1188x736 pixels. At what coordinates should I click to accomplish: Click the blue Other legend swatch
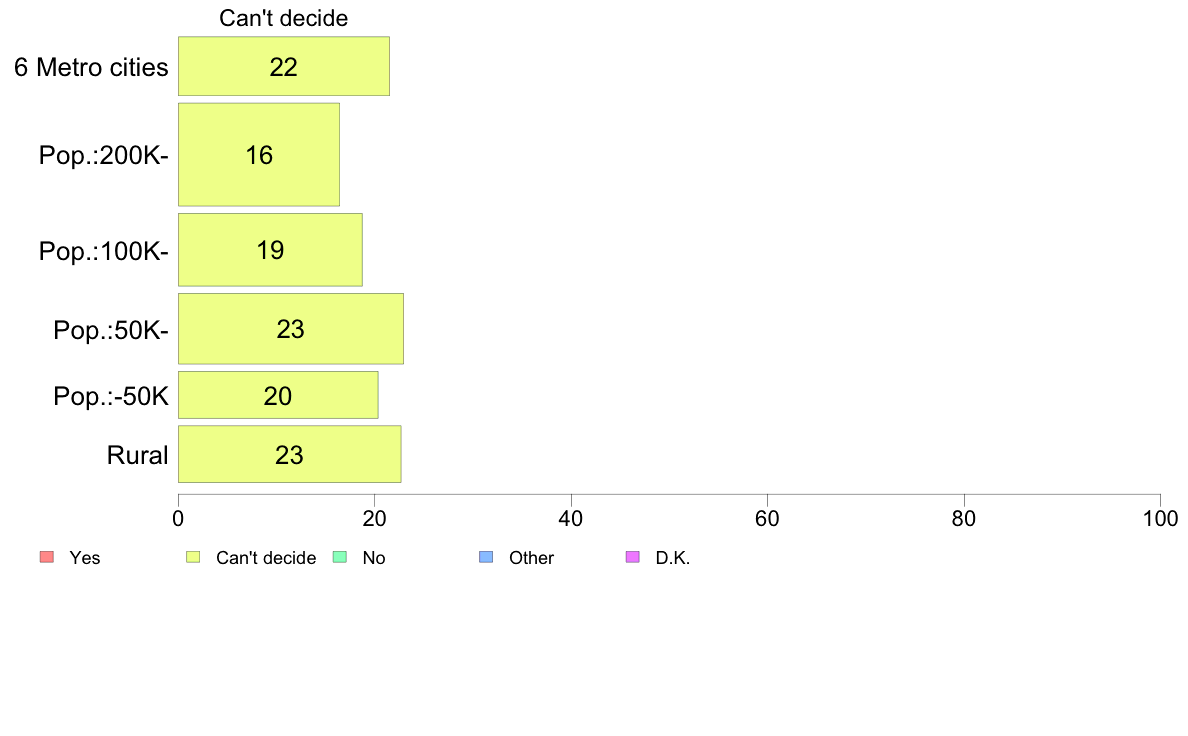(x=486, y=557)
